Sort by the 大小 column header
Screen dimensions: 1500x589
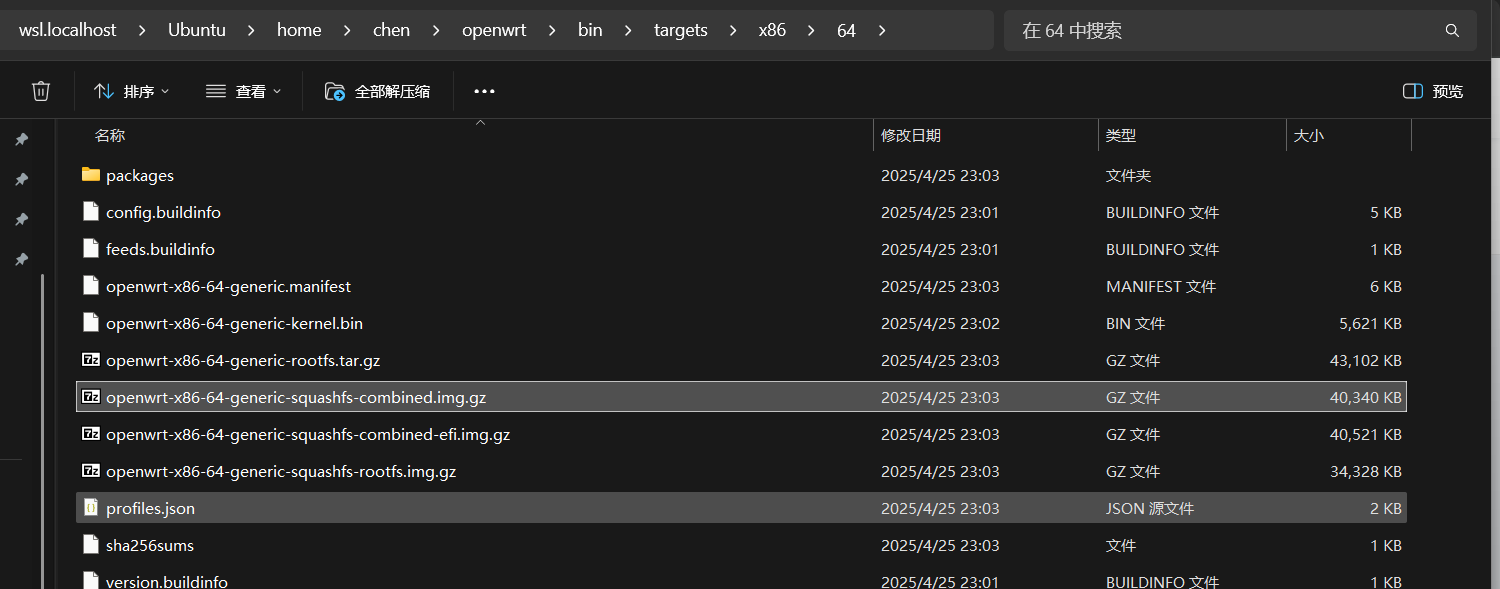(1309, 135)
